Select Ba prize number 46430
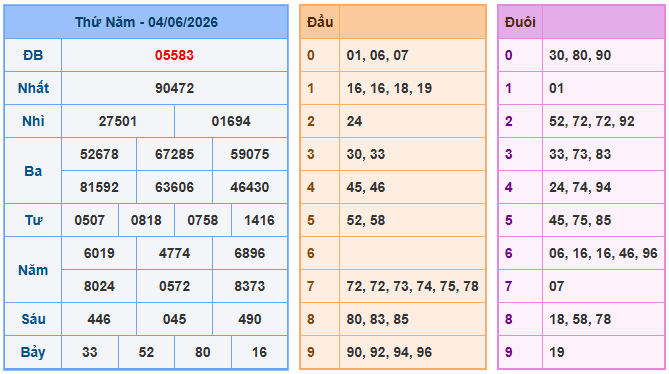The width and height of the screenshot is (669, 374). click(250, 187)
